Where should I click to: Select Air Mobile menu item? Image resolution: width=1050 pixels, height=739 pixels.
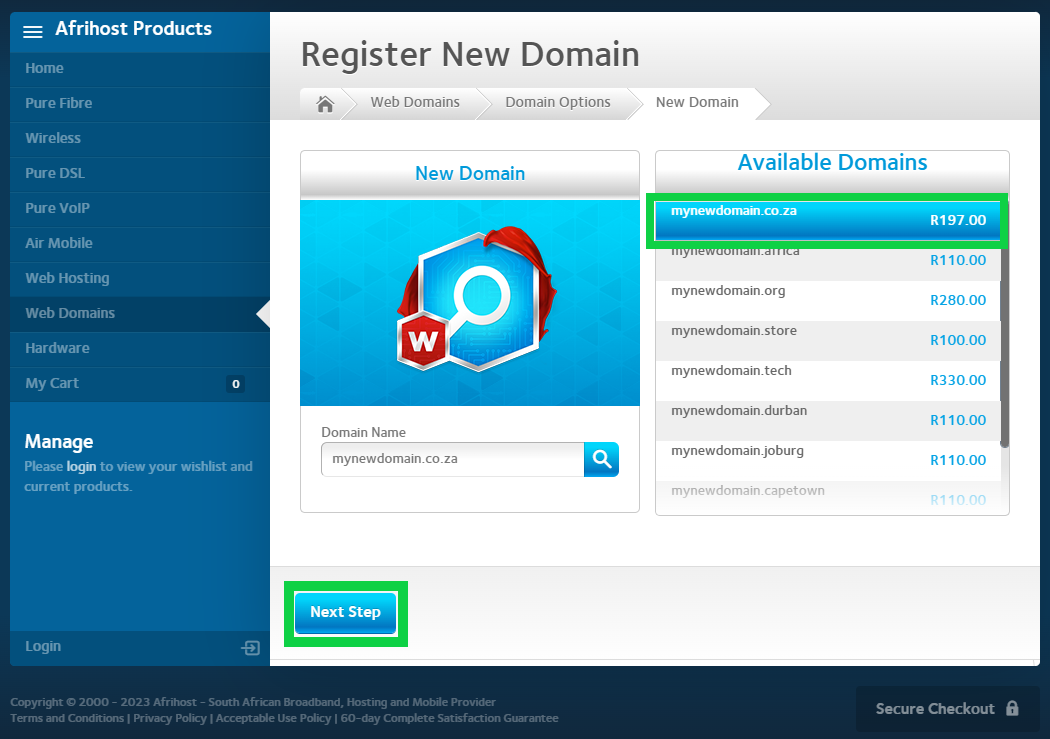pyautogui.click(x=59, y=243)
